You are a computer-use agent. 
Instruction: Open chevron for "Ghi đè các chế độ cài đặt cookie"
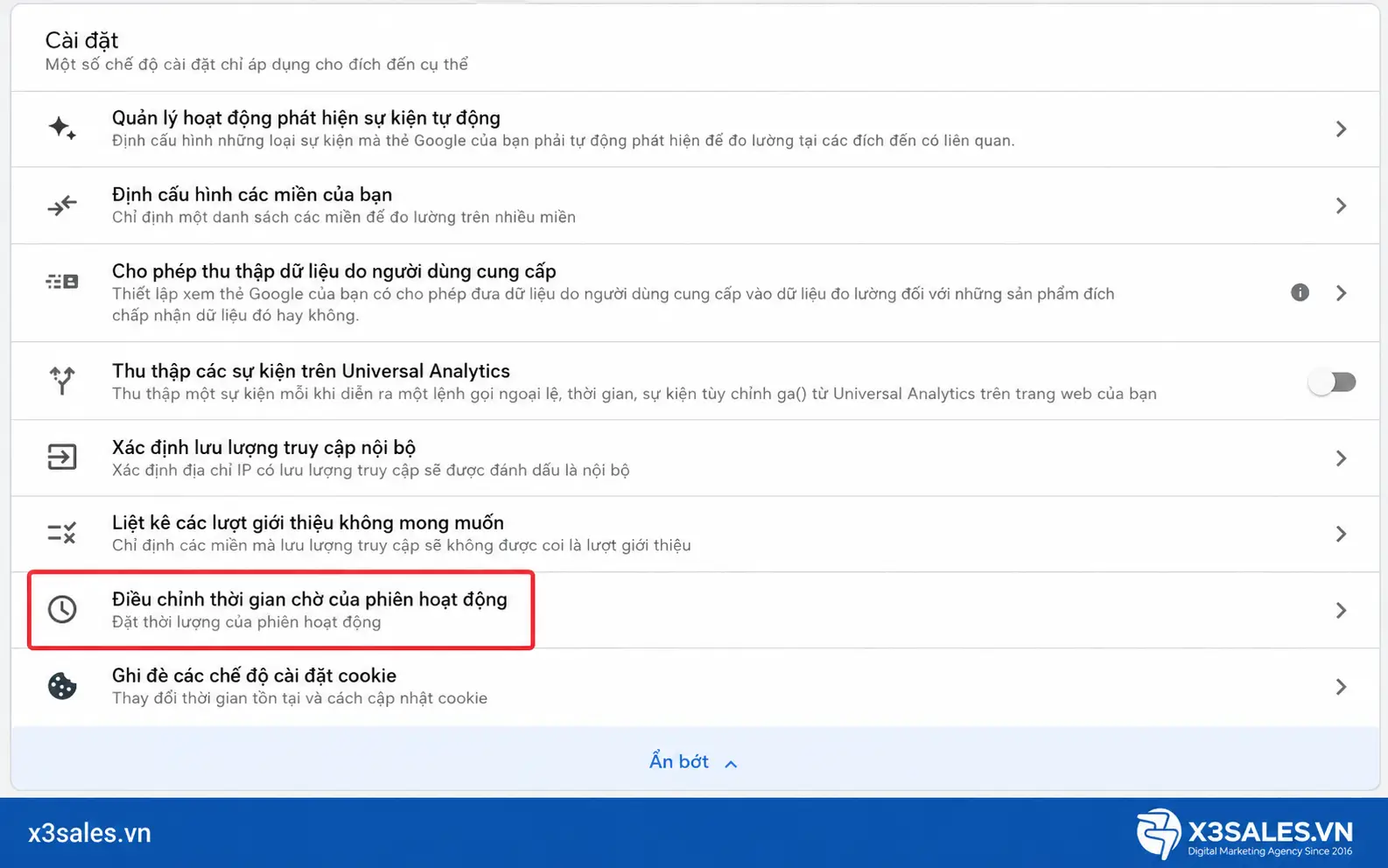[1341, 687]
